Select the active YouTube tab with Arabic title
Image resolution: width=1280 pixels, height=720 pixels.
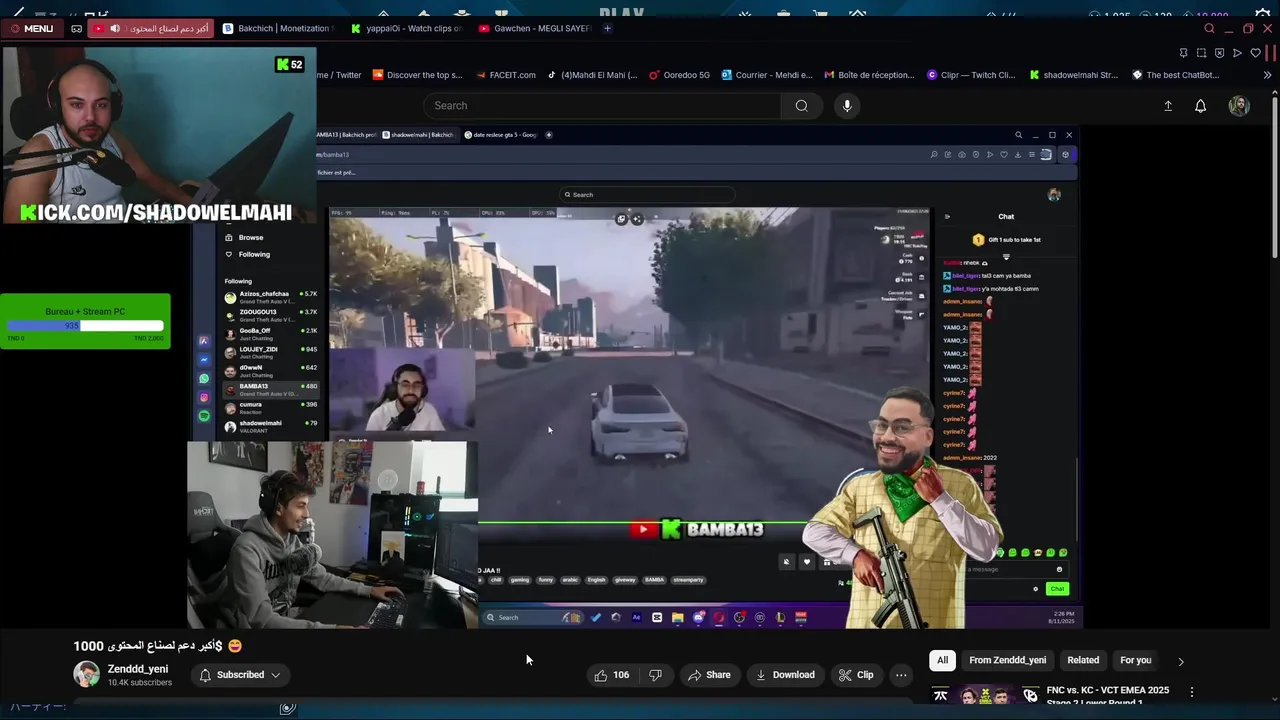tap(153, 29)
